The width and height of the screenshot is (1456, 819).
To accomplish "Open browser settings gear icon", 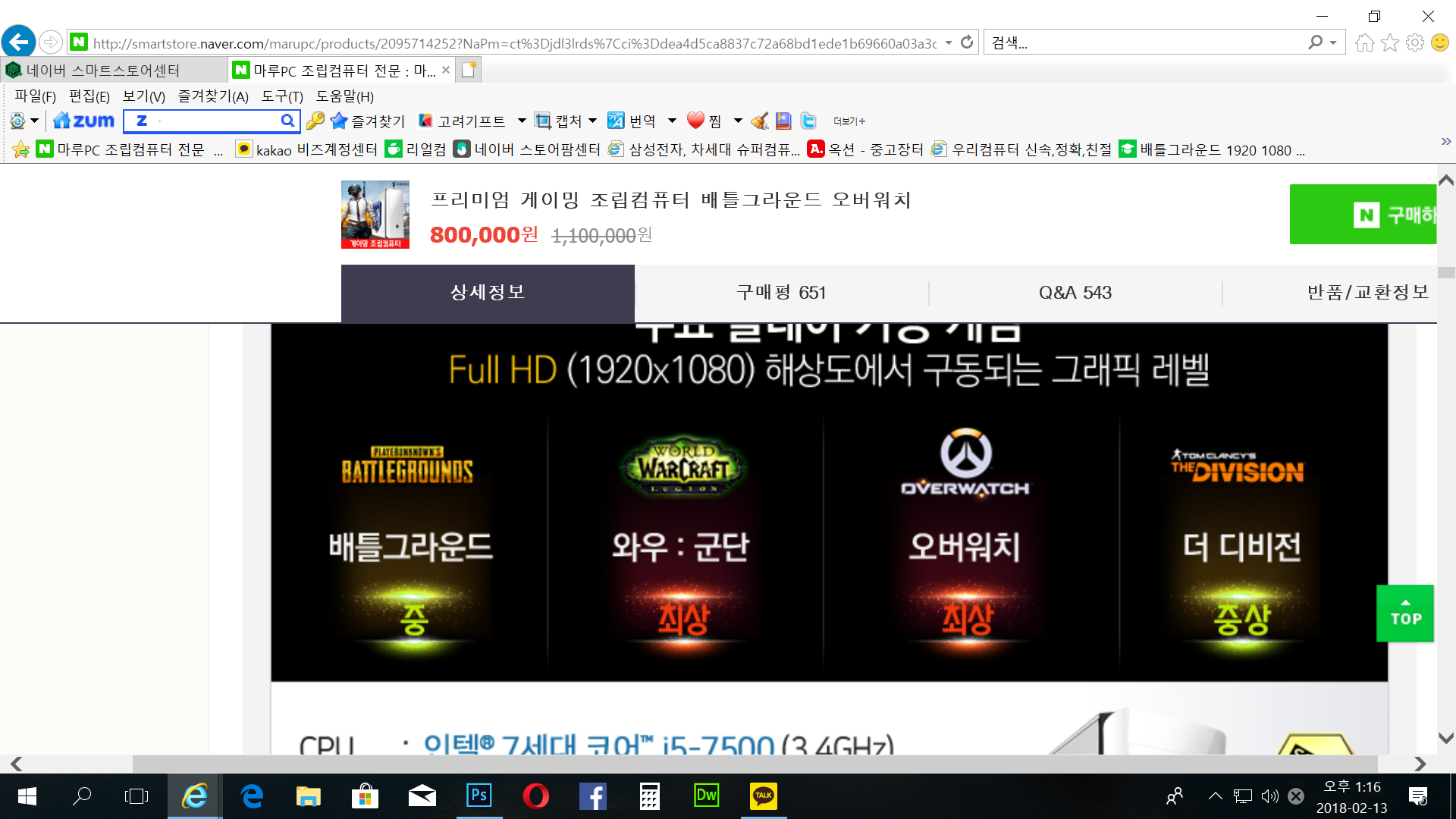I will click(1414, 42).
